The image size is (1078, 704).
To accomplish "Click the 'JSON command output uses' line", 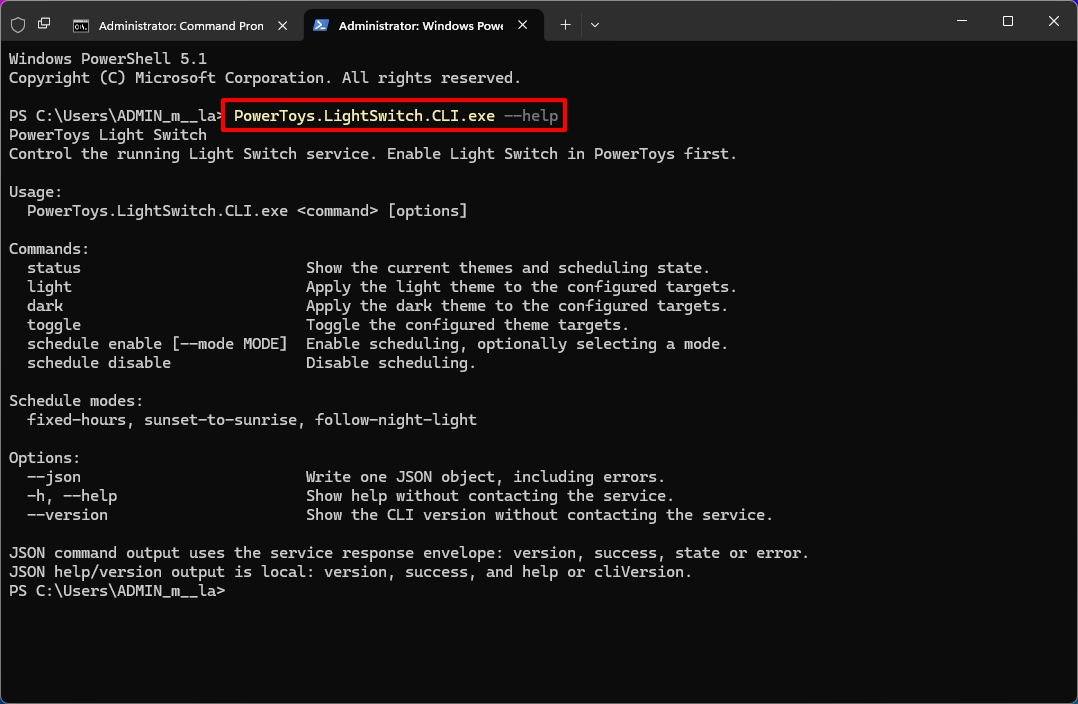I will pos(408,553).
